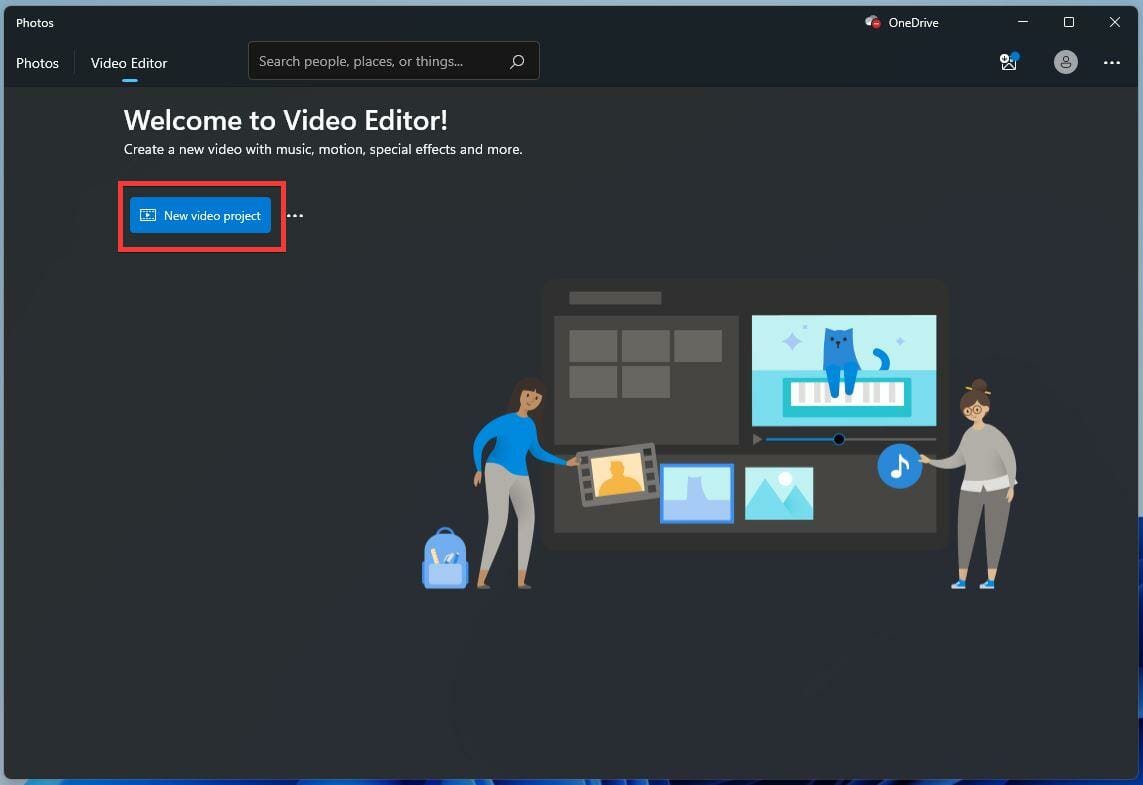Screen dimensions: 1143x785
Task: Click the play button in the cat video illustration
Action: (x=757, y=439)
